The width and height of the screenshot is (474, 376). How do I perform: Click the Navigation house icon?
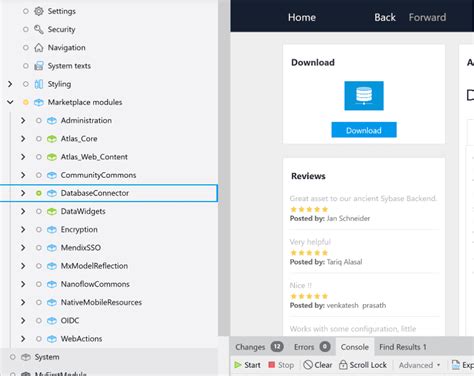[x=39, y=48]
